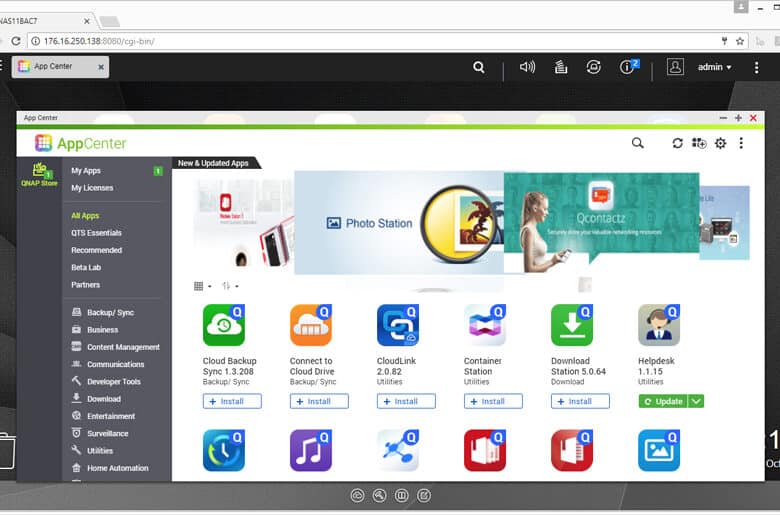The width and height of the screenshot is (780, 515).
Task: Click Container Station app icon
Action: [x=485, y=325]
